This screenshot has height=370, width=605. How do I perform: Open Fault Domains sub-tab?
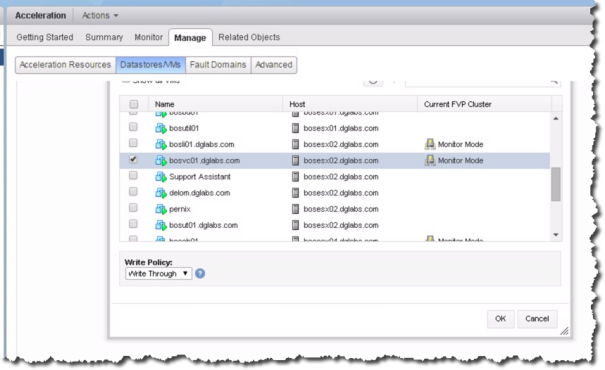point(218,65)
